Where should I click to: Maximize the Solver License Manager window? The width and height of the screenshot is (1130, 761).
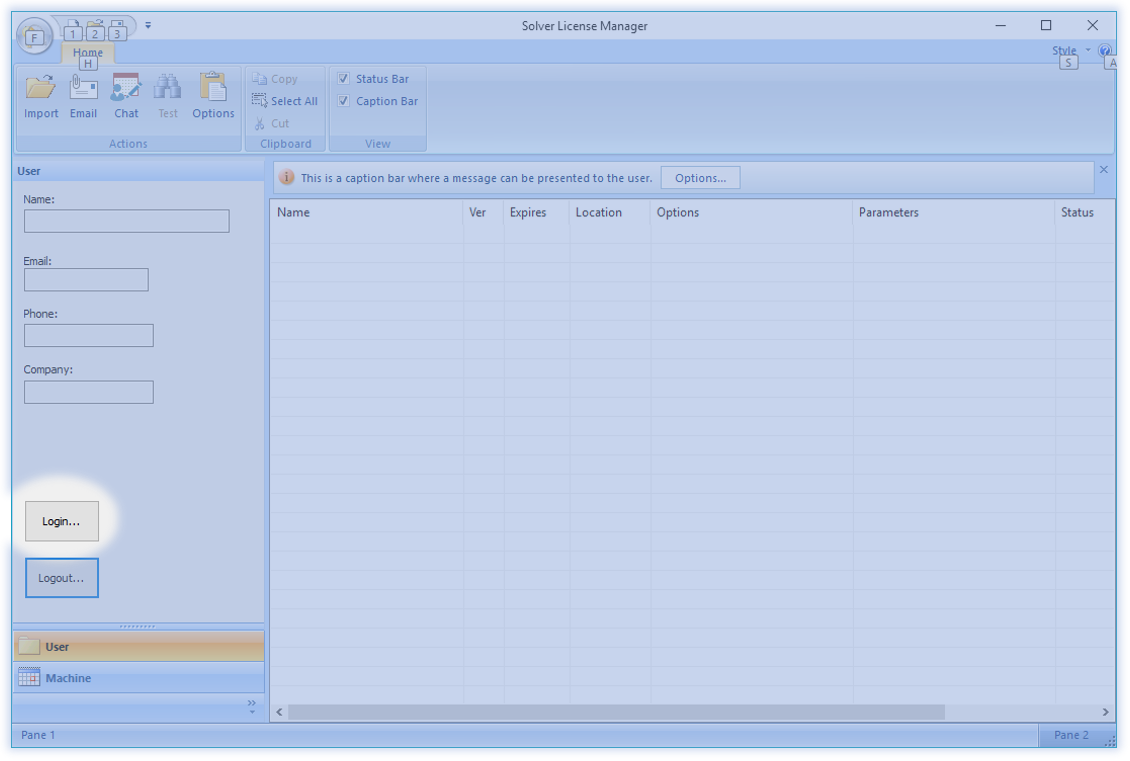click(x=1046, y=25)
